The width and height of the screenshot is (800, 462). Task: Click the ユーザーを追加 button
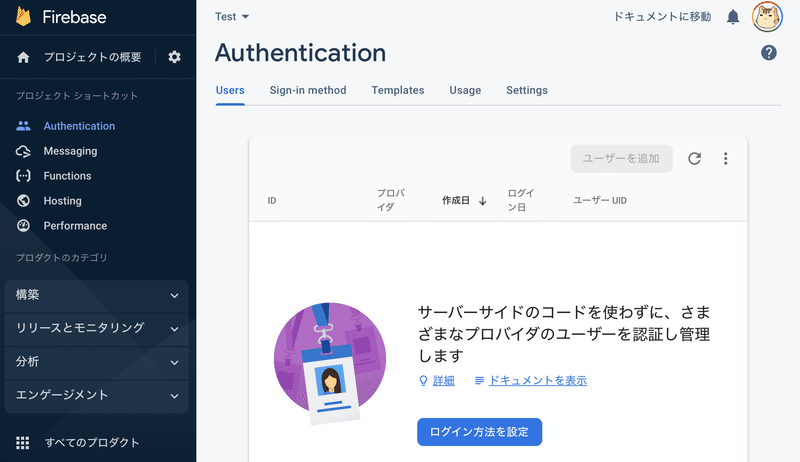click(x=621, y=159)
